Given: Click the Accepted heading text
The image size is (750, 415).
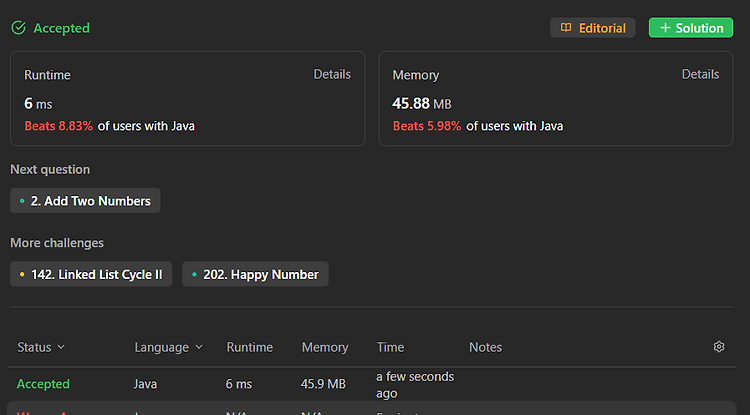Looking at the screenshot, I should (x=61, y=28).
